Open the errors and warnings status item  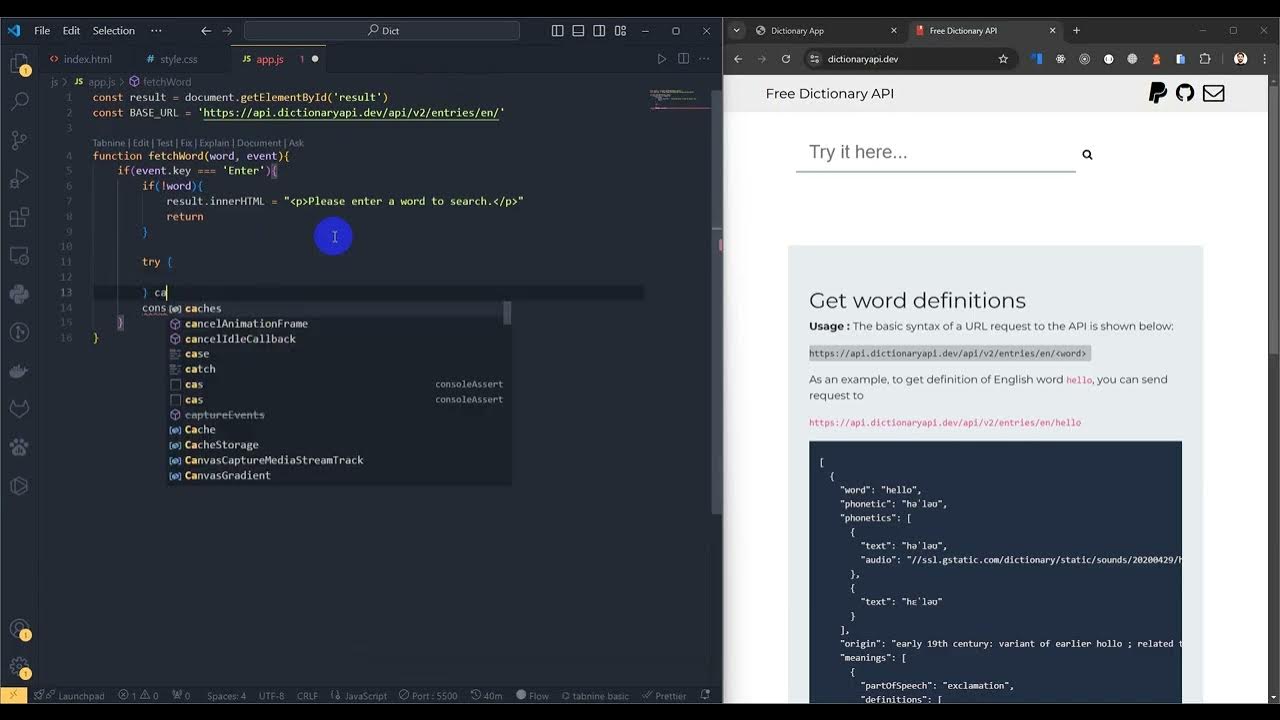[138, 695]
